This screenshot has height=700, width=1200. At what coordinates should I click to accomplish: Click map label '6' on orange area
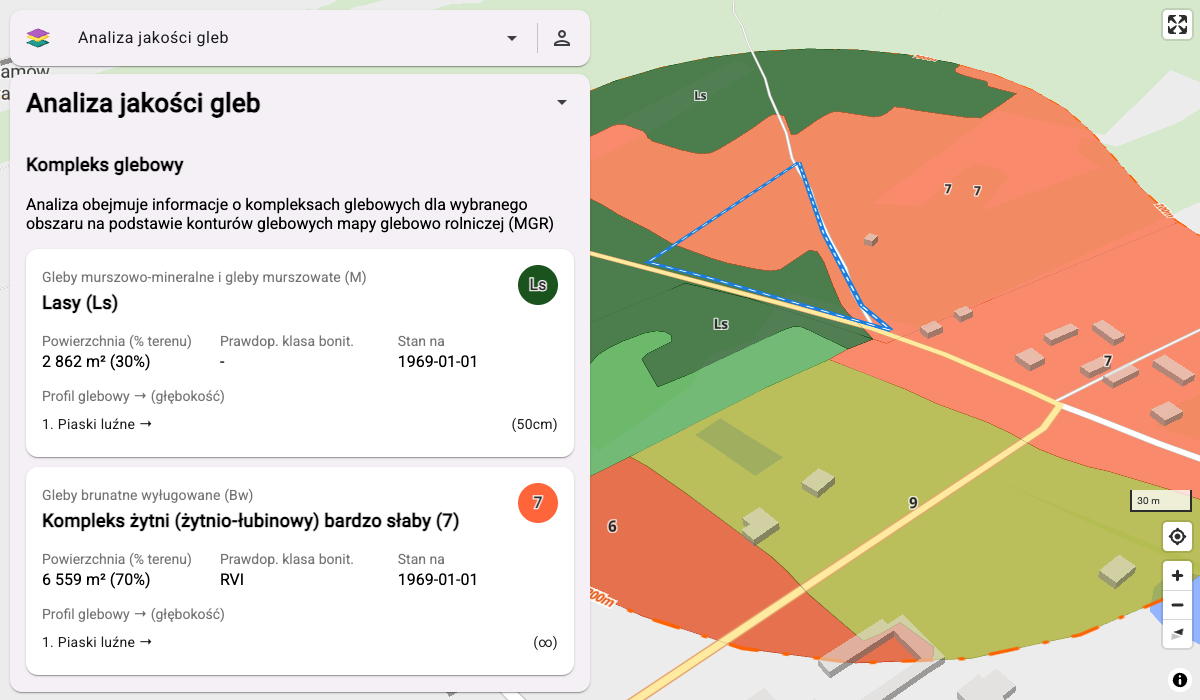click(x=612, y=526)
